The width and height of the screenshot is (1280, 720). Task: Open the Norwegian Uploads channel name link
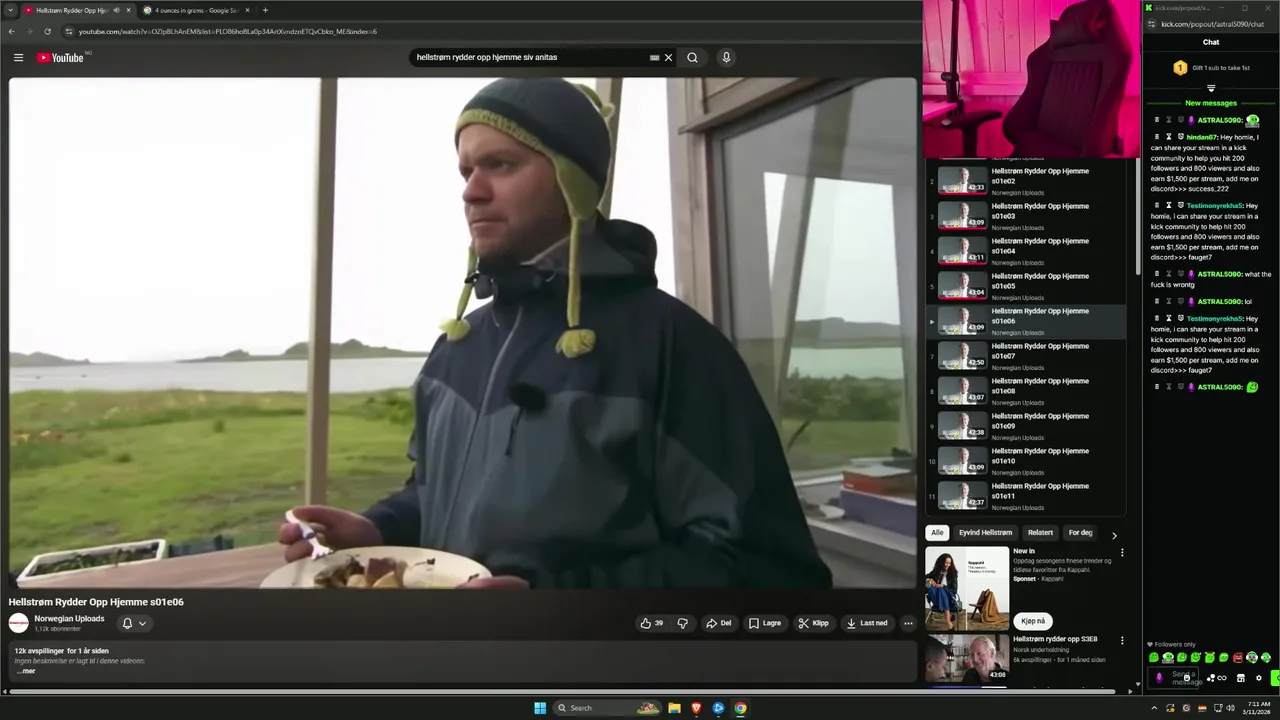[x=69, y=618]
